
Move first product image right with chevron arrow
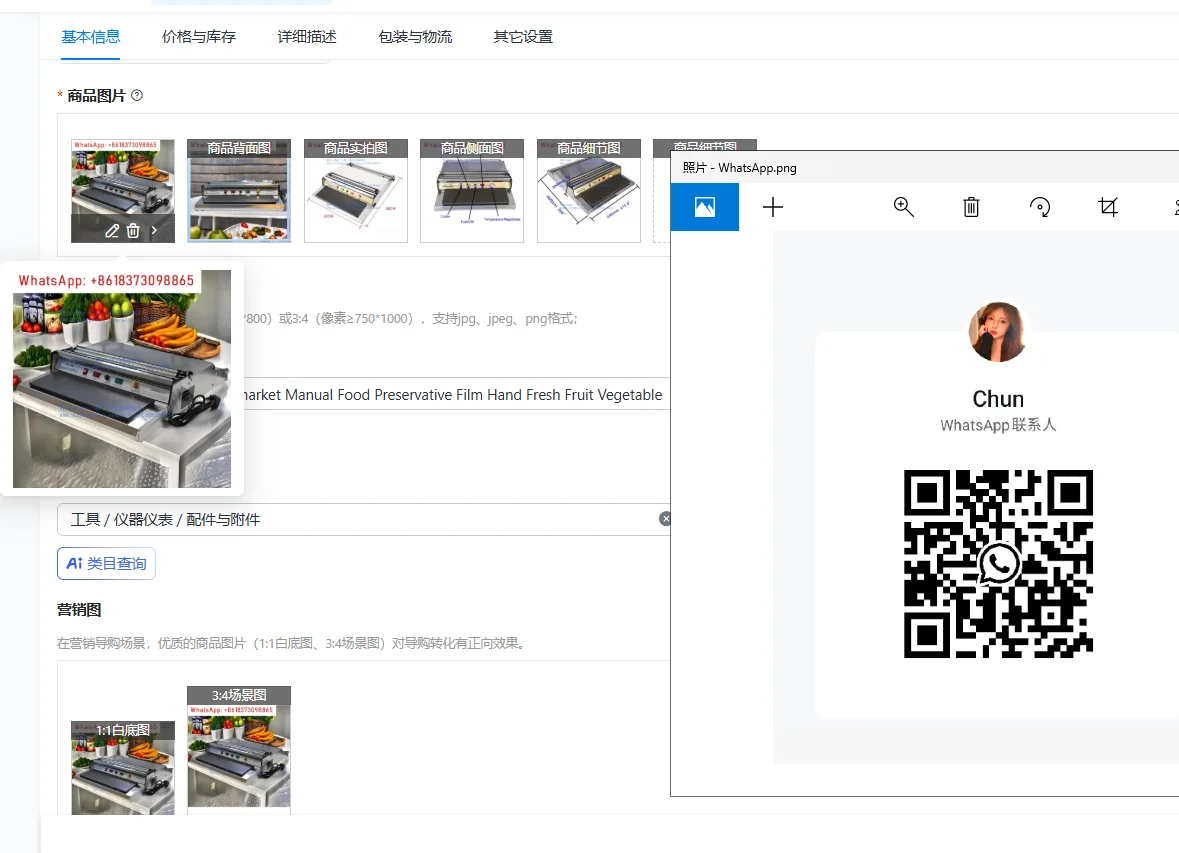154,231
